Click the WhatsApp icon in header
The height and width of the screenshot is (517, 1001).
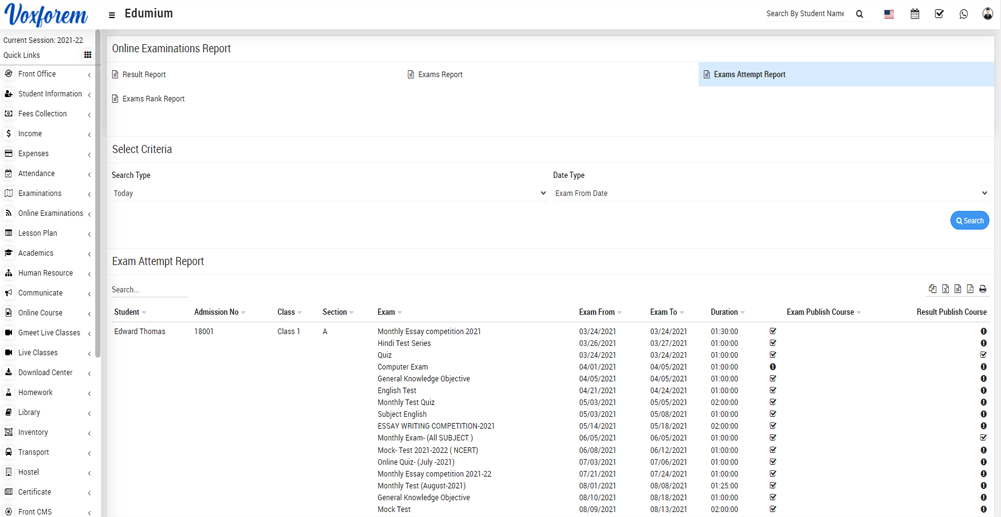(x=963, y=15)
